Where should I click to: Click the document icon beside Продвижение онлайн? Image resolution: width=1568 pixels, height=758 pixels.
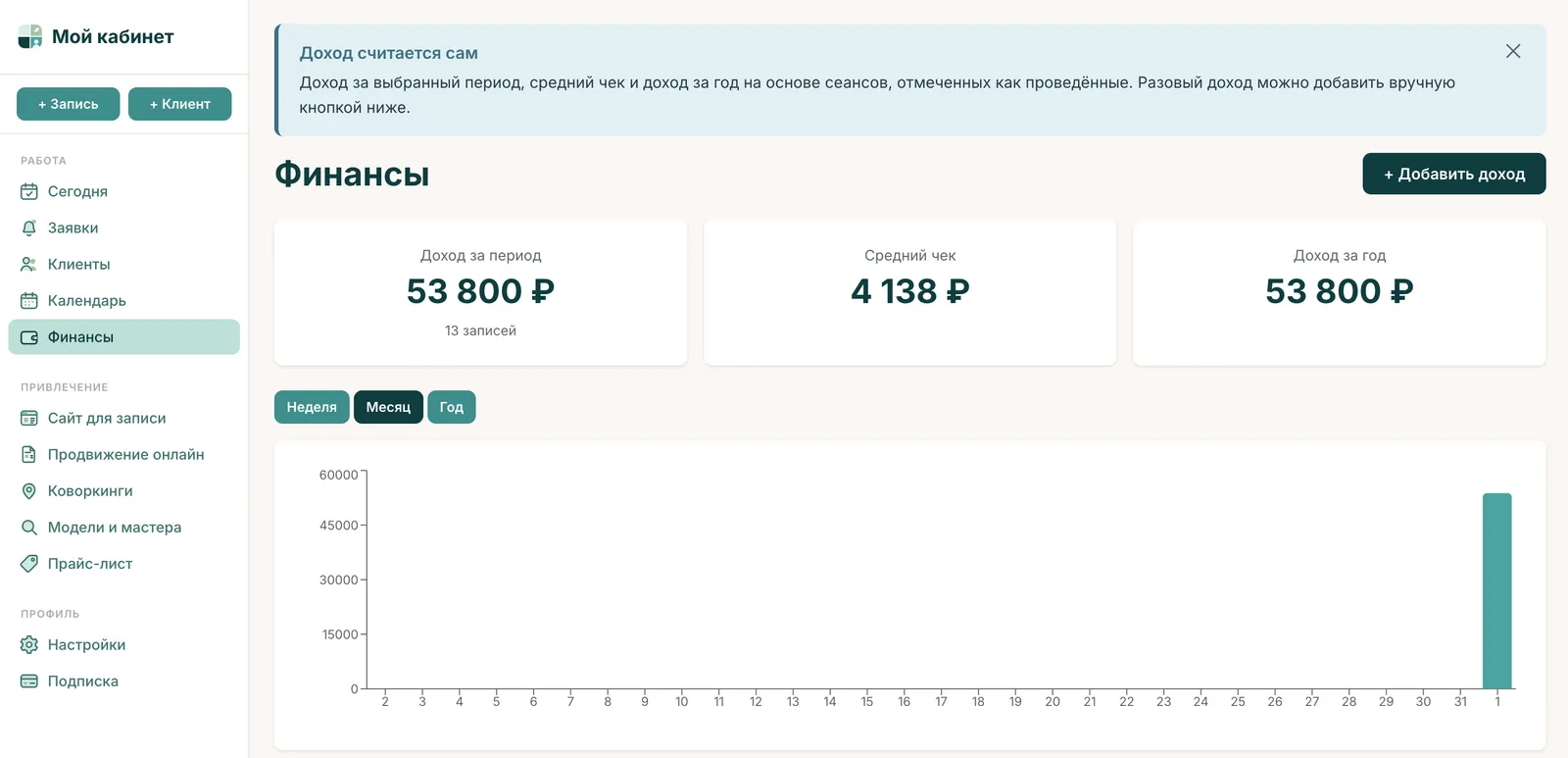point(29,454)
